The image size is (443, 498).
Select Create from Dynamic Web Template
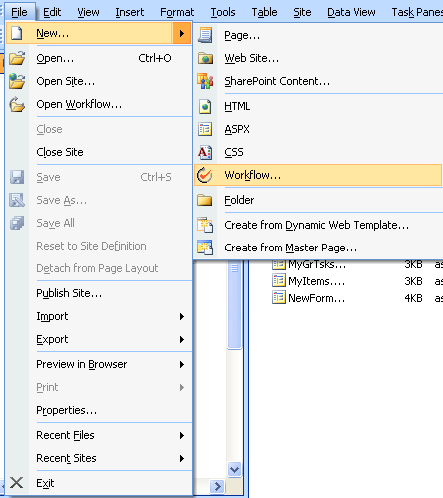(x=318, y=225)
